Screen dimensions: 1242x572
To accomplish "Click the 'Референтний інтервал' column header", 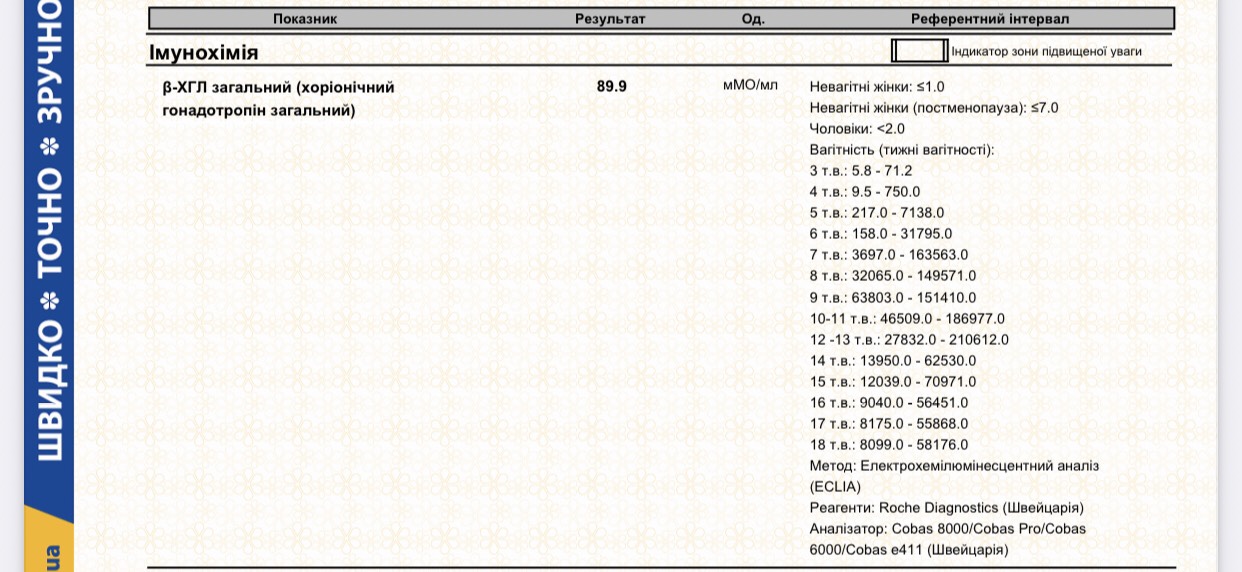I will (989, 19).
